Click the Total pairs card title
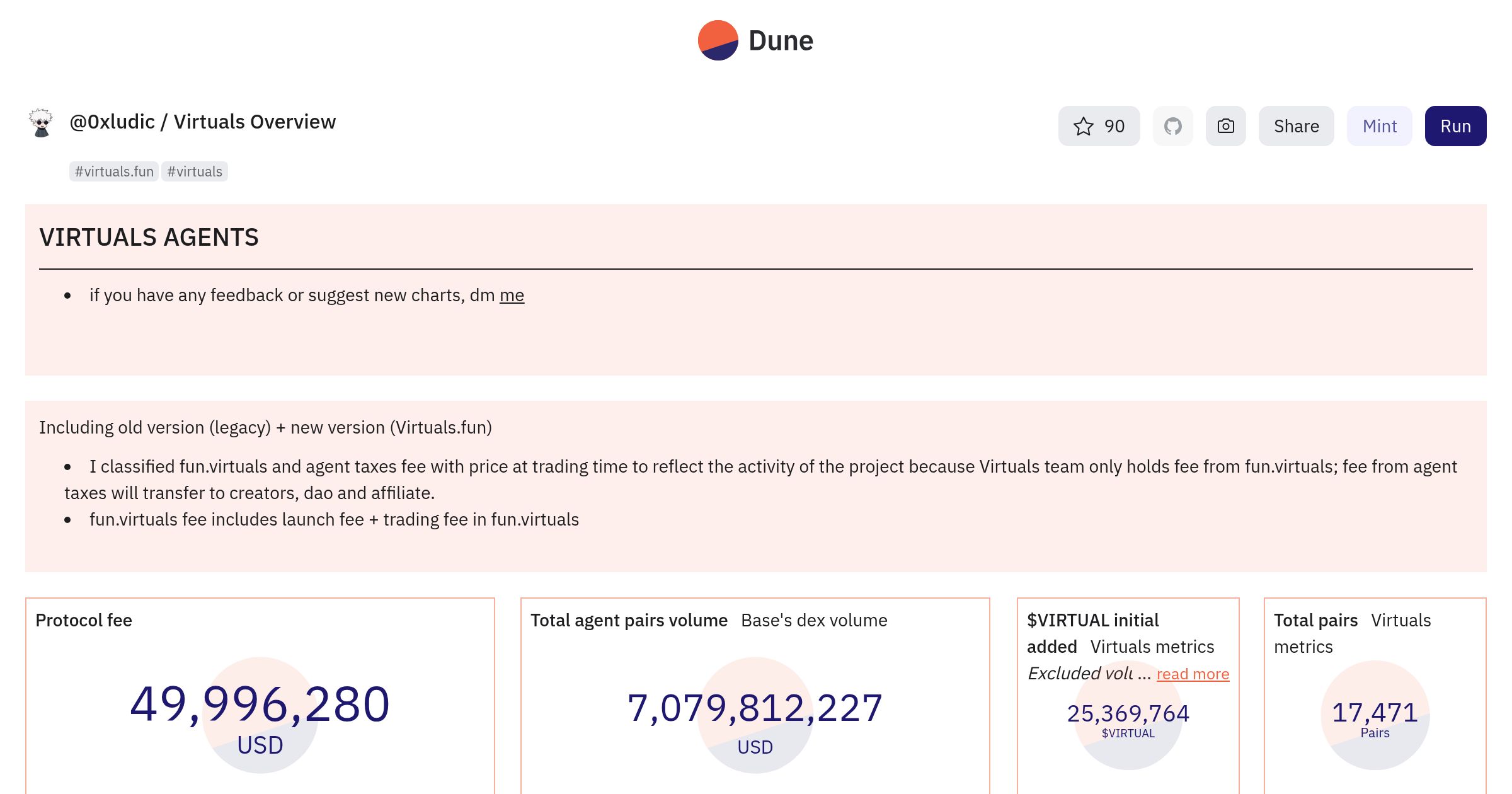Screen dimensions: 1512x794 1315,620
